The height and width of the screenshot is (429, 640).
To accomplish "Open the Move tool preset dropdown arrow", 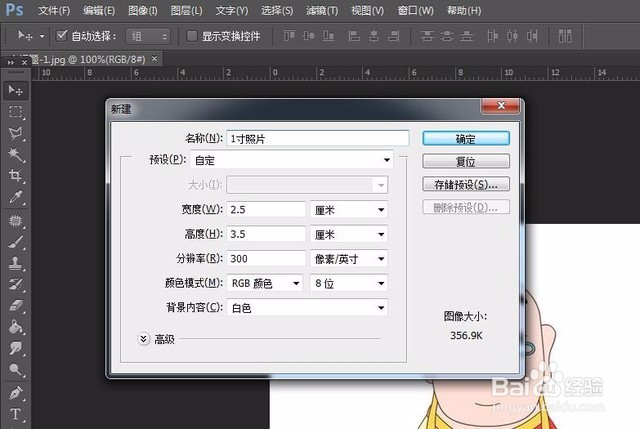I will 42,36.
